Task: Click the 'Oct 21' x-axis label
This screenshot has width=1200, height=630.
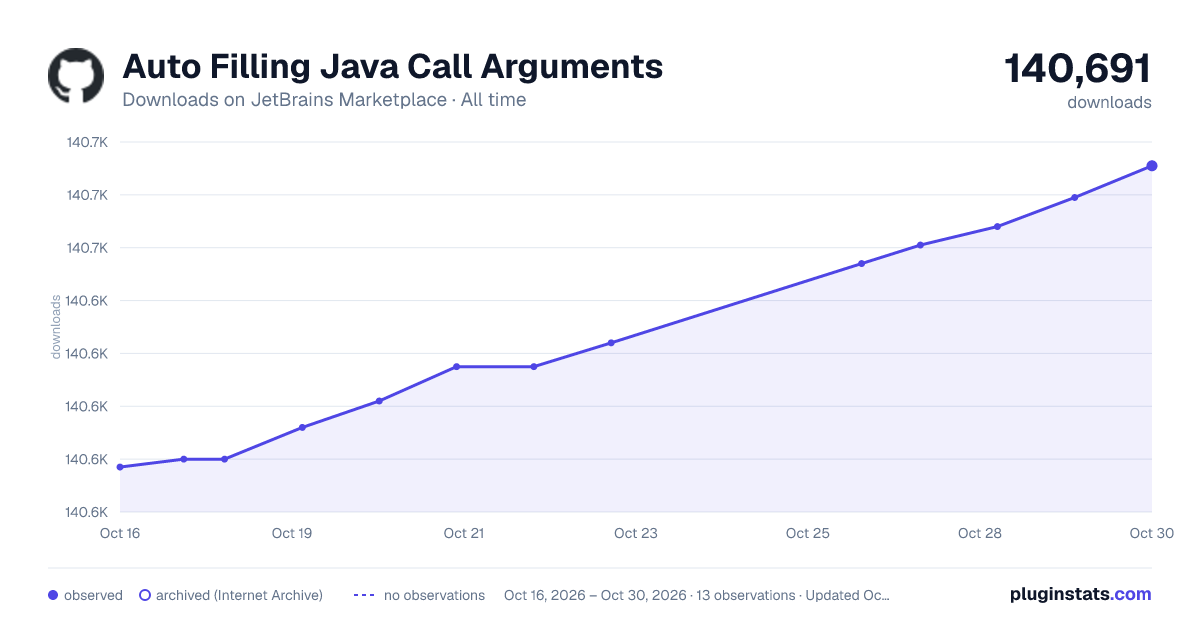Action: click(x=464, y=533)
